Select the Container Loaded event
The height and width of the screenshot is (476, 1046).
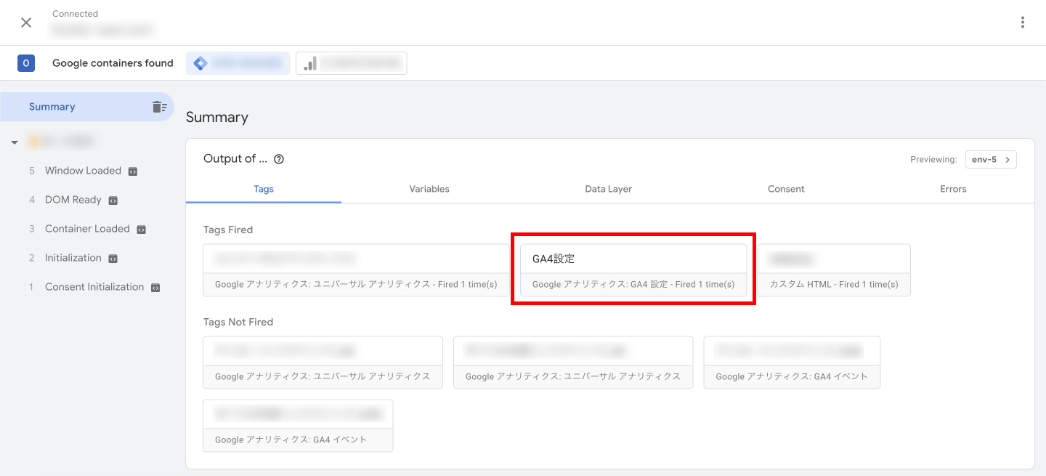pos(87,229)
